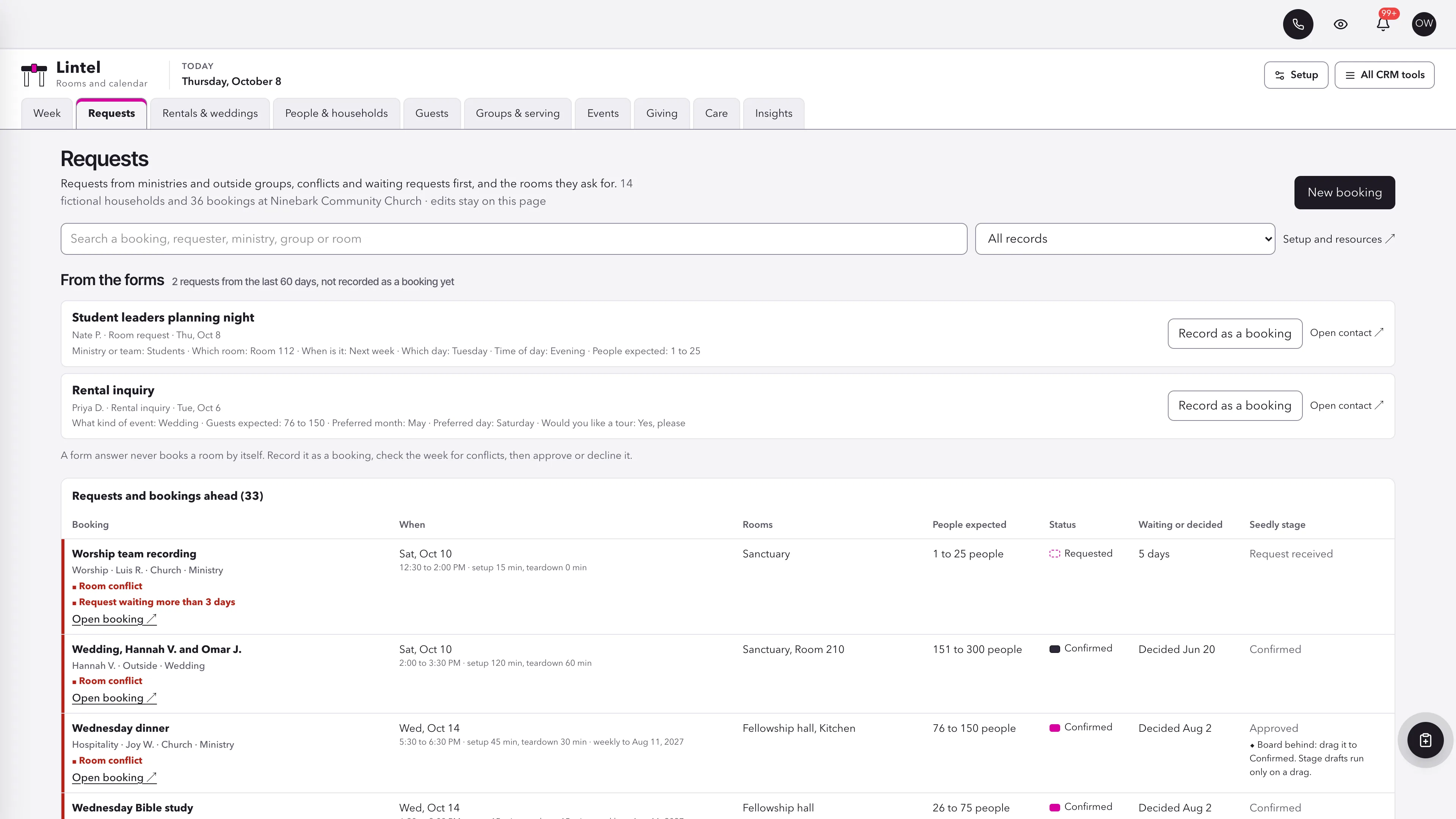The width and height of the screenshot is (1456, 819).
Task: Switch to Groups & serving tab
Action: [x=518, y=114]
